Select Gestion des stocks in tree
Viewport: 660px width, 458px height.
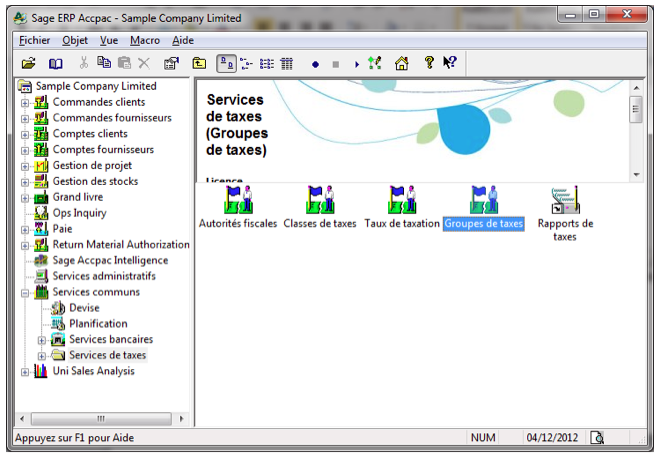pyautogui.click(x=95, y=181)
